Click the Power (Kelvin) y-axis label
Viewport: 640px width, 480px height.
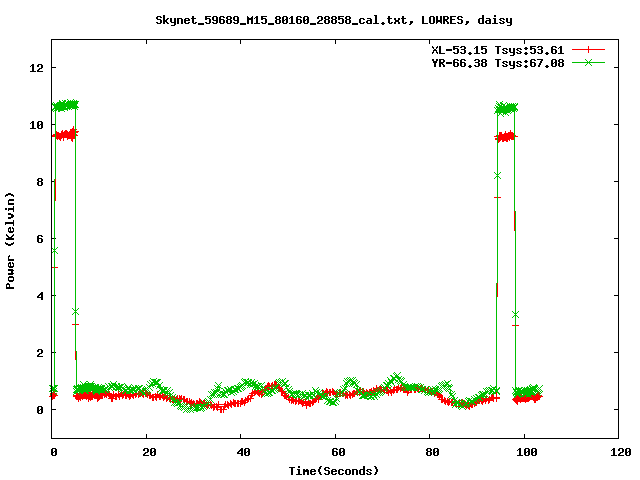tap(10, 241)
